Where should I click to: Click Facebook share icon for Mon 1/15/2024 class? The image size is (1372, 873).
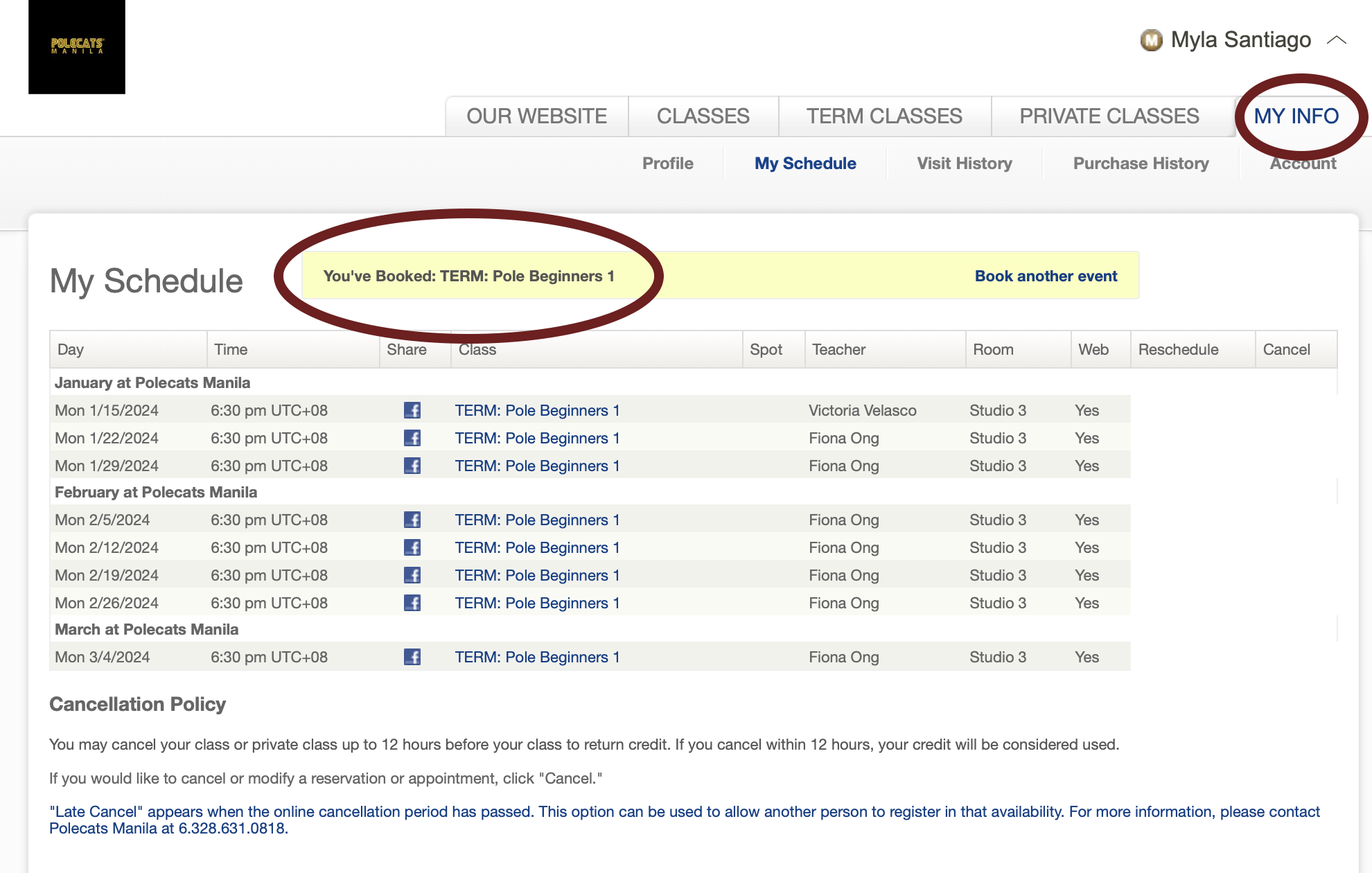412,410
